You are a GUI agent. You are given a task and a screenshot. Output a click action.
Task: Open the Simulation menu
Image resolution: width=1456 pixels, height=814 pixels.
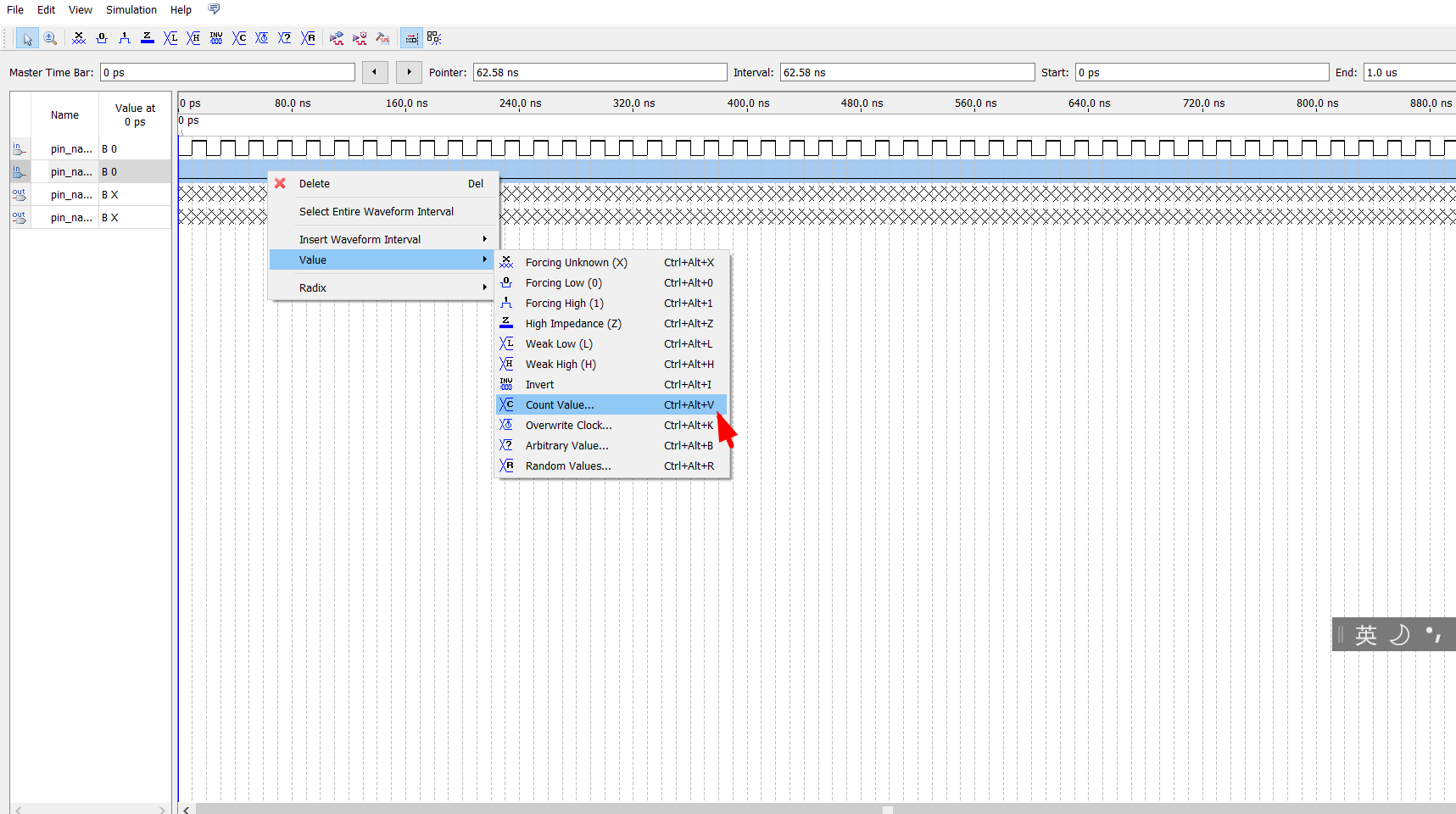tap(131, 9)
